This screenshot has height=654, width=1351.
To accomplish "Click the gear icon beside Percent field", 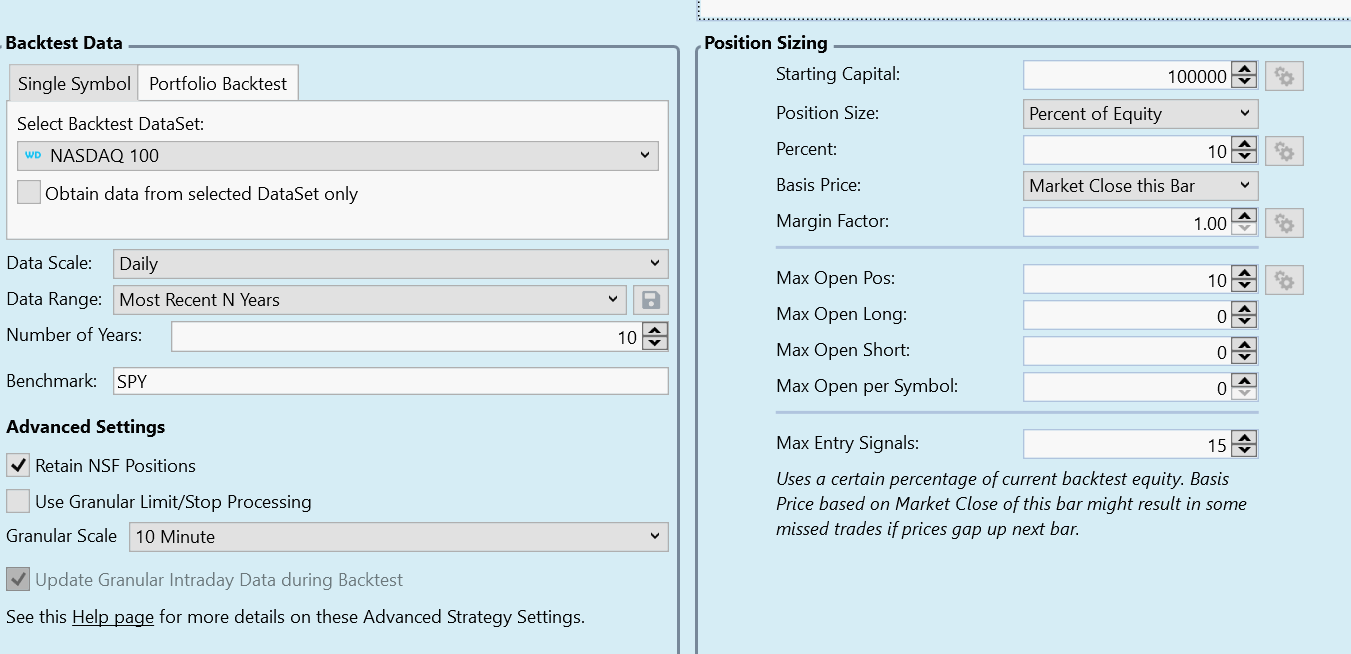I will pos(1284,151).
